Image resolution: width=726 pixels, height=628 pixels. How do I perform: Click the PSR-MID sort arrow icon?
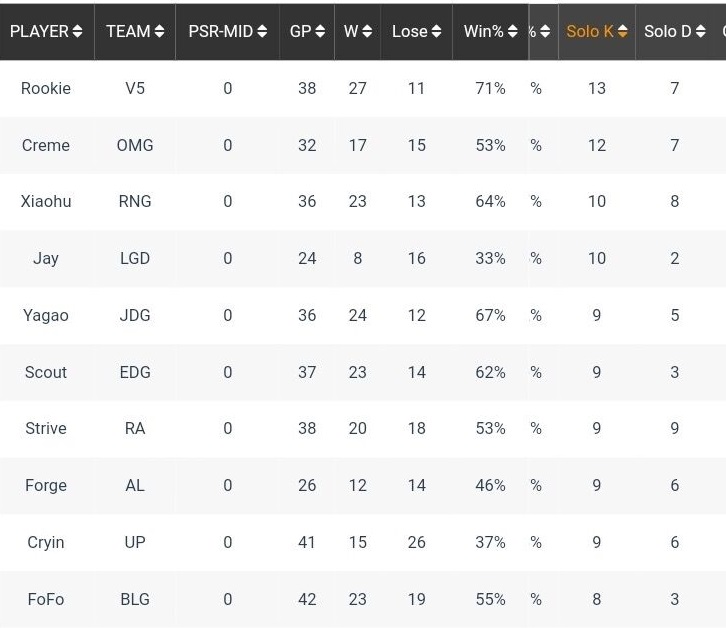[x=262, y=32]
